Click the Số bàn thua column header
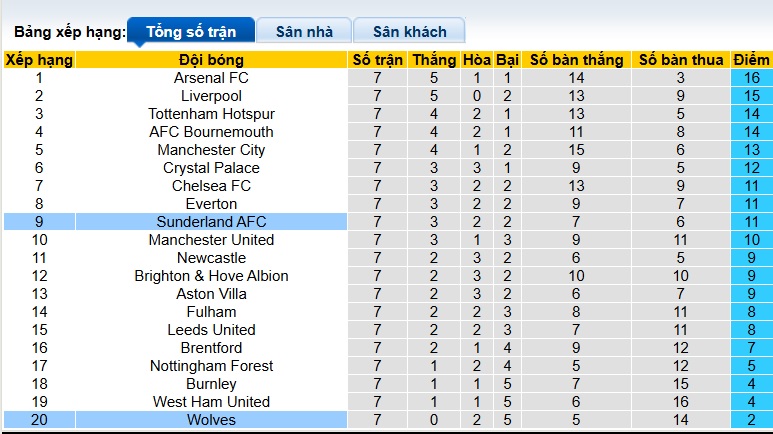This screenshot has width=773, height=434. (x=680, y=60)
